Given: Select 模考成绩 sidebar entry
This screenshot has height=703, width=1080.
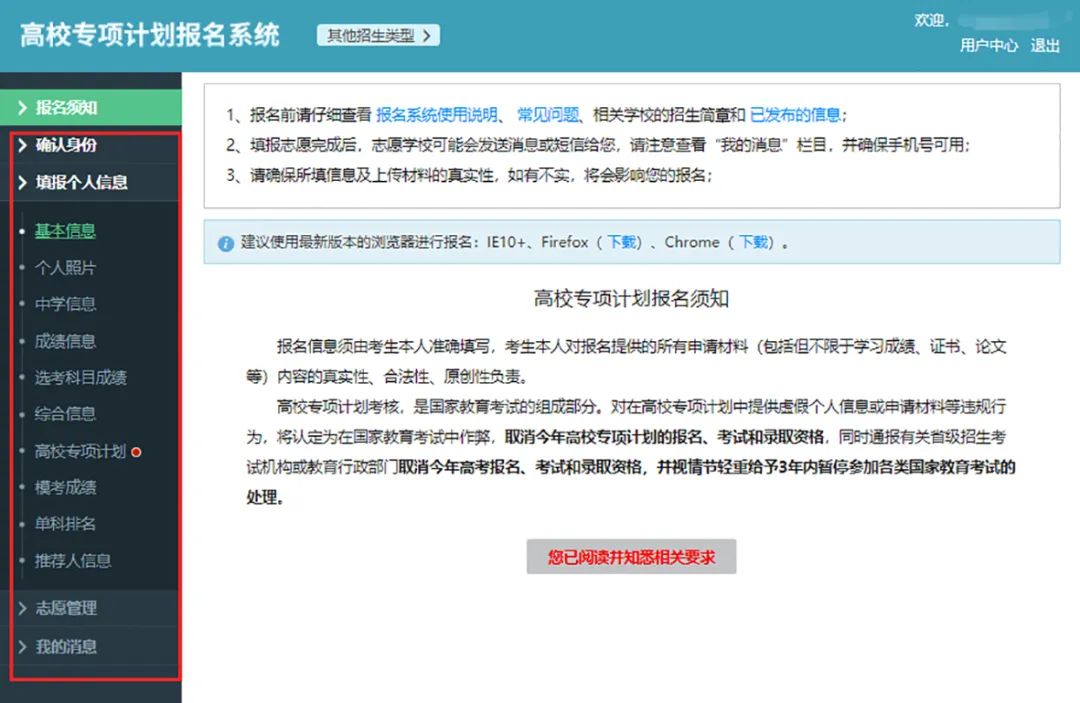Looking at the screenshot, I should pyautogui.click(x=65, y=488).
